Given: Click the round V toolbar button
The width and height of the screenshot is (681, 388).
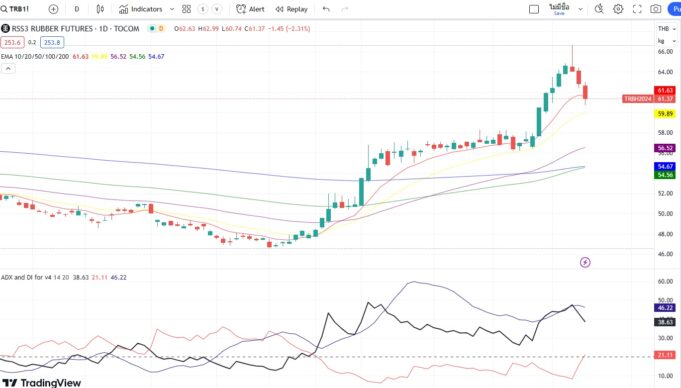Looking at the screenshot, I should 217,9.
